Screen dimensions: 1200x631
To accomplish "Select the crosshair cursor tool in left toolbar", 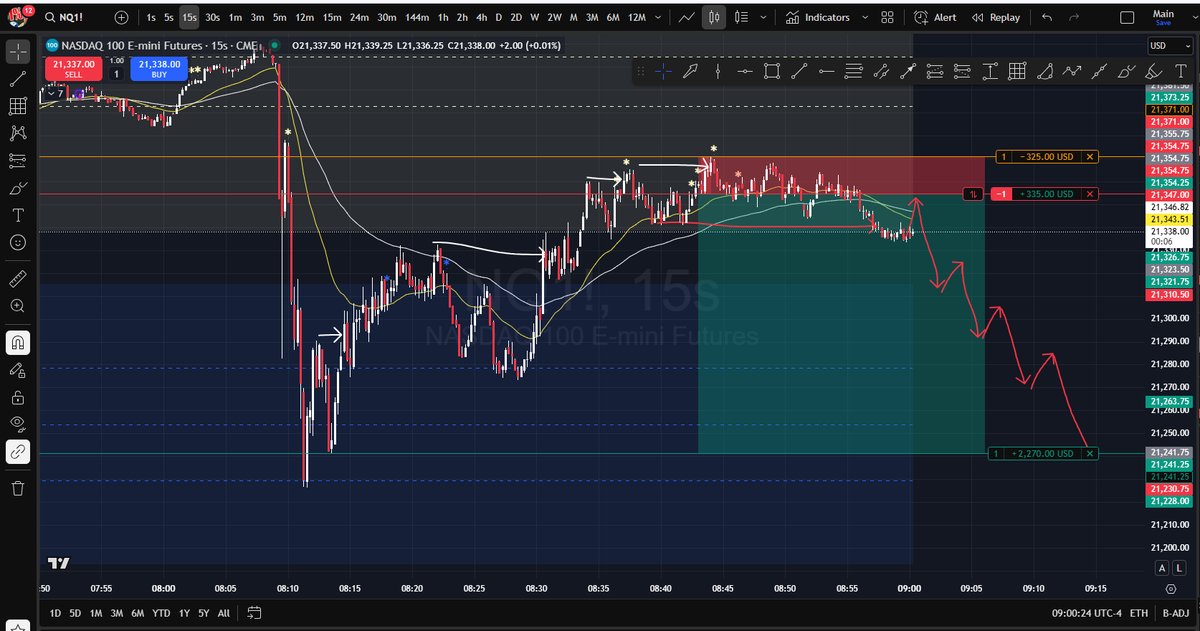I will (18, 50).
